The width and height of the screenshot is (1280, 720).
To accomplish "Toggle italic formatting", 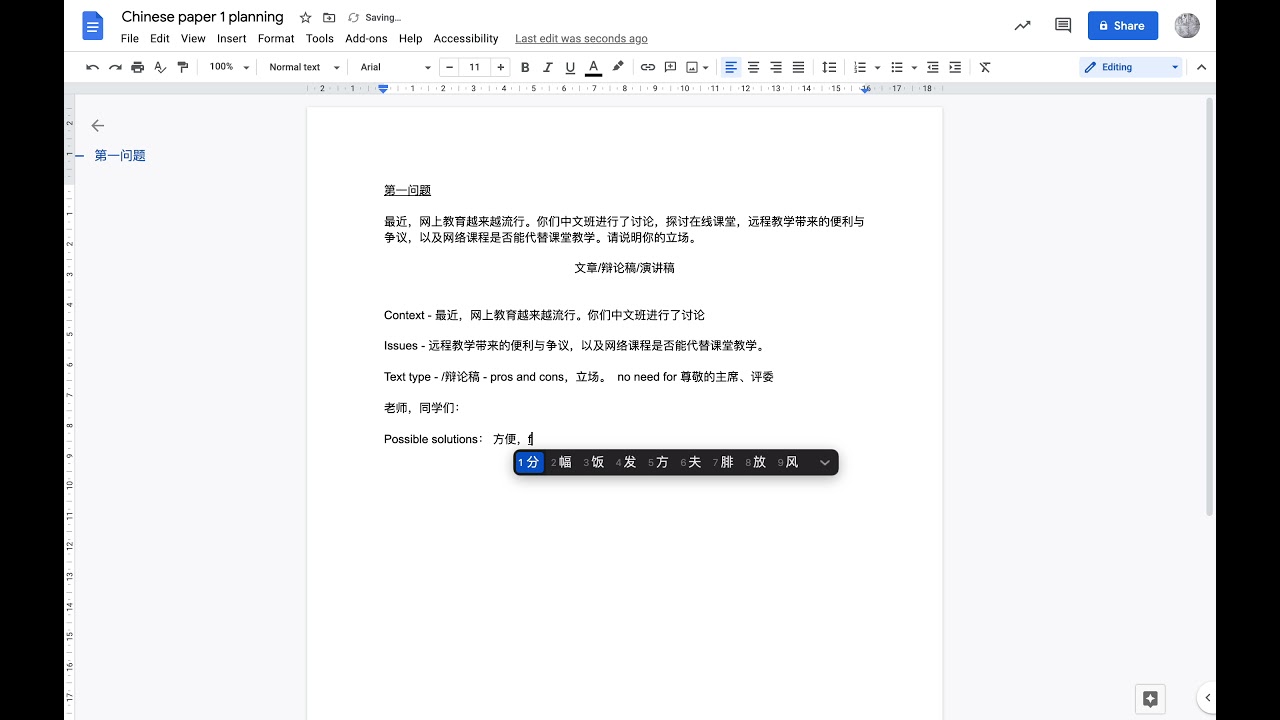I will tap(548, 67).
